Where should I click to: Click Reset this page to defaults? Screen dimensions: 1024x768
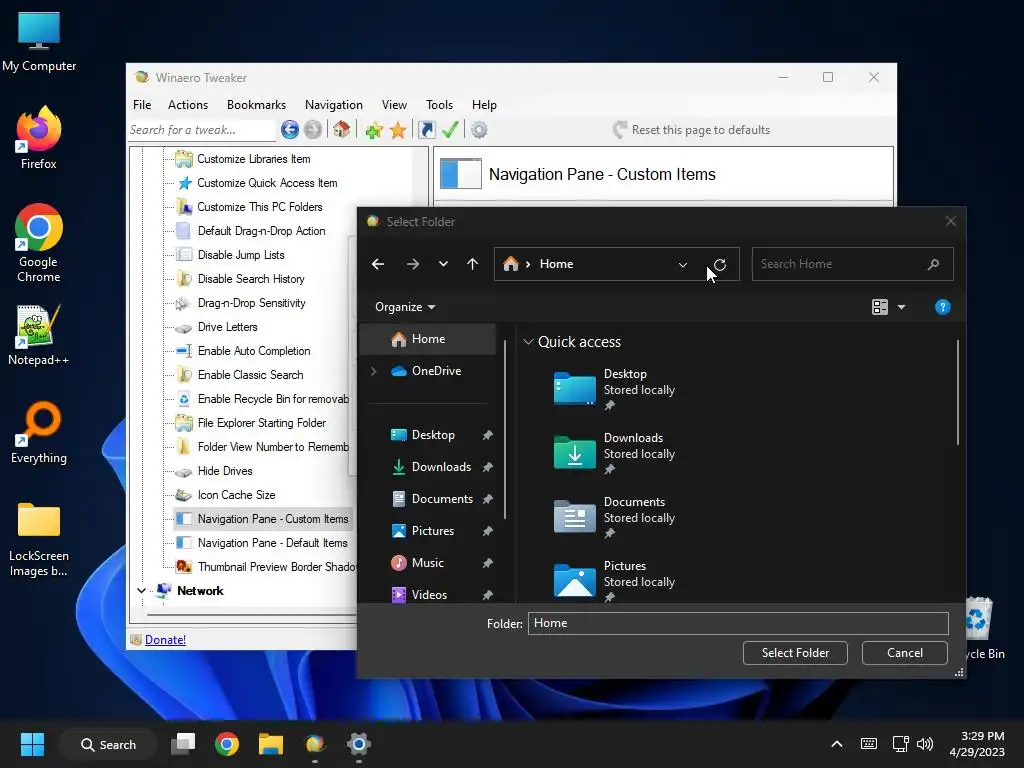click(692, 130)
